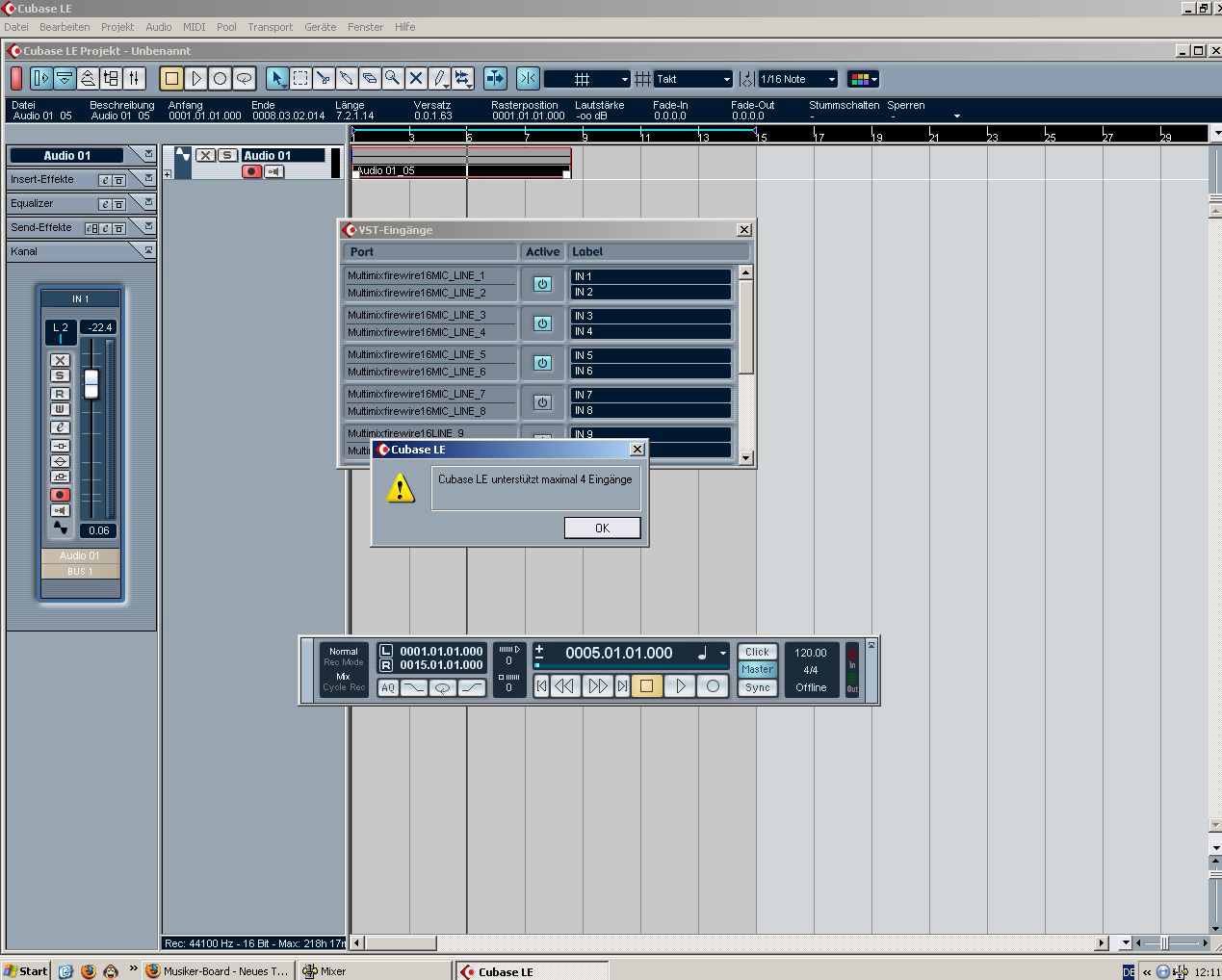The height and width of the screenshot is (980, 1222).
Task: Click the BUS 1 output selector
Action: pos(81,572)
